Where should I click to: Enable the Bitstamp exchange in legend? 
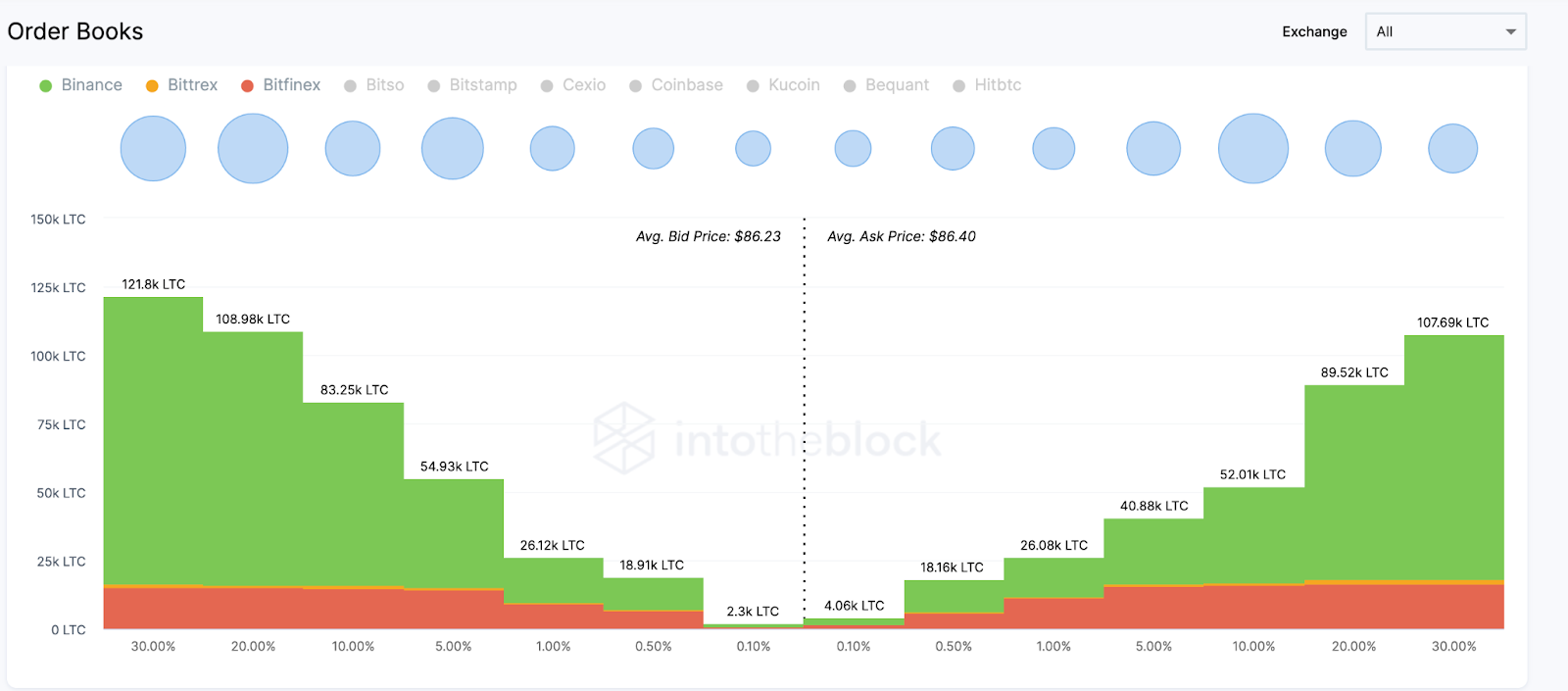point(472,85)
